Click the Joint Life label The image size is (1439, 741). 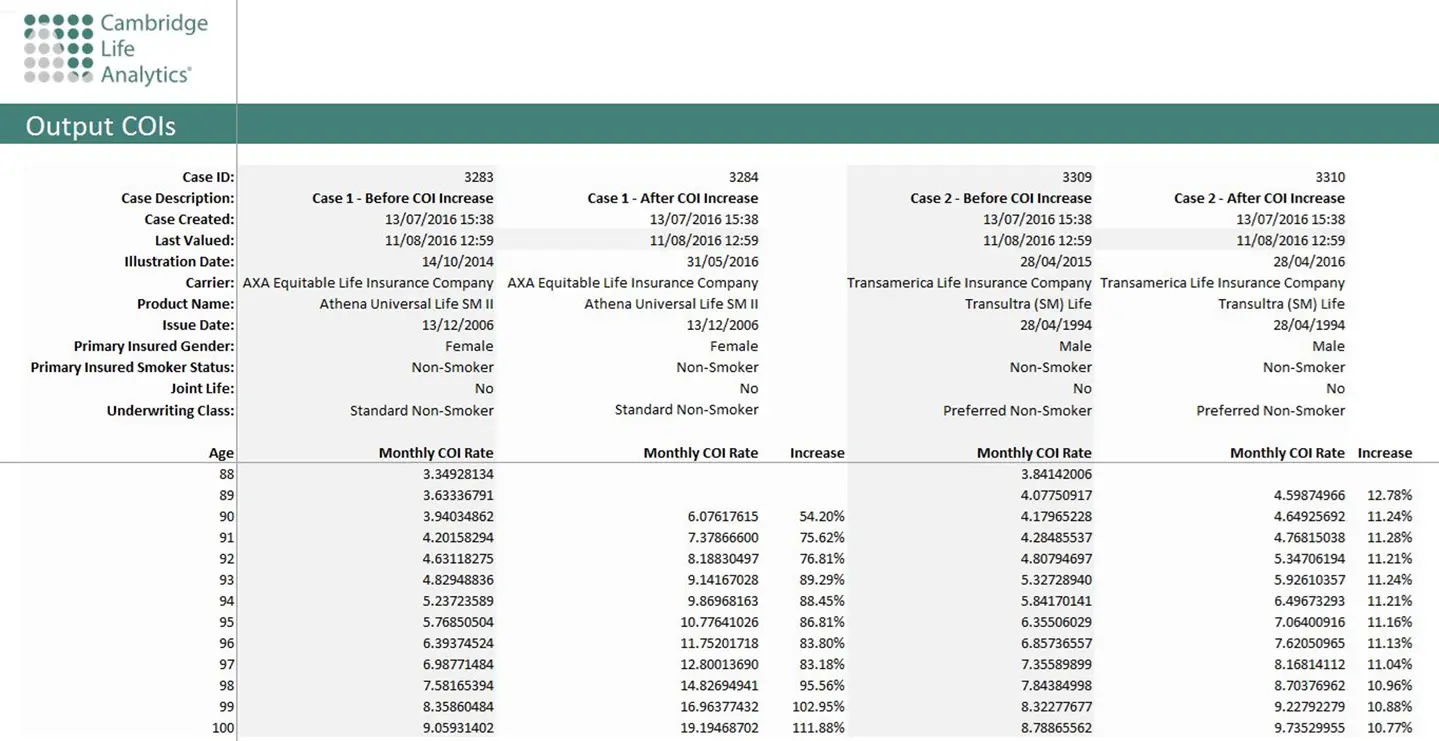coord(202,388)
